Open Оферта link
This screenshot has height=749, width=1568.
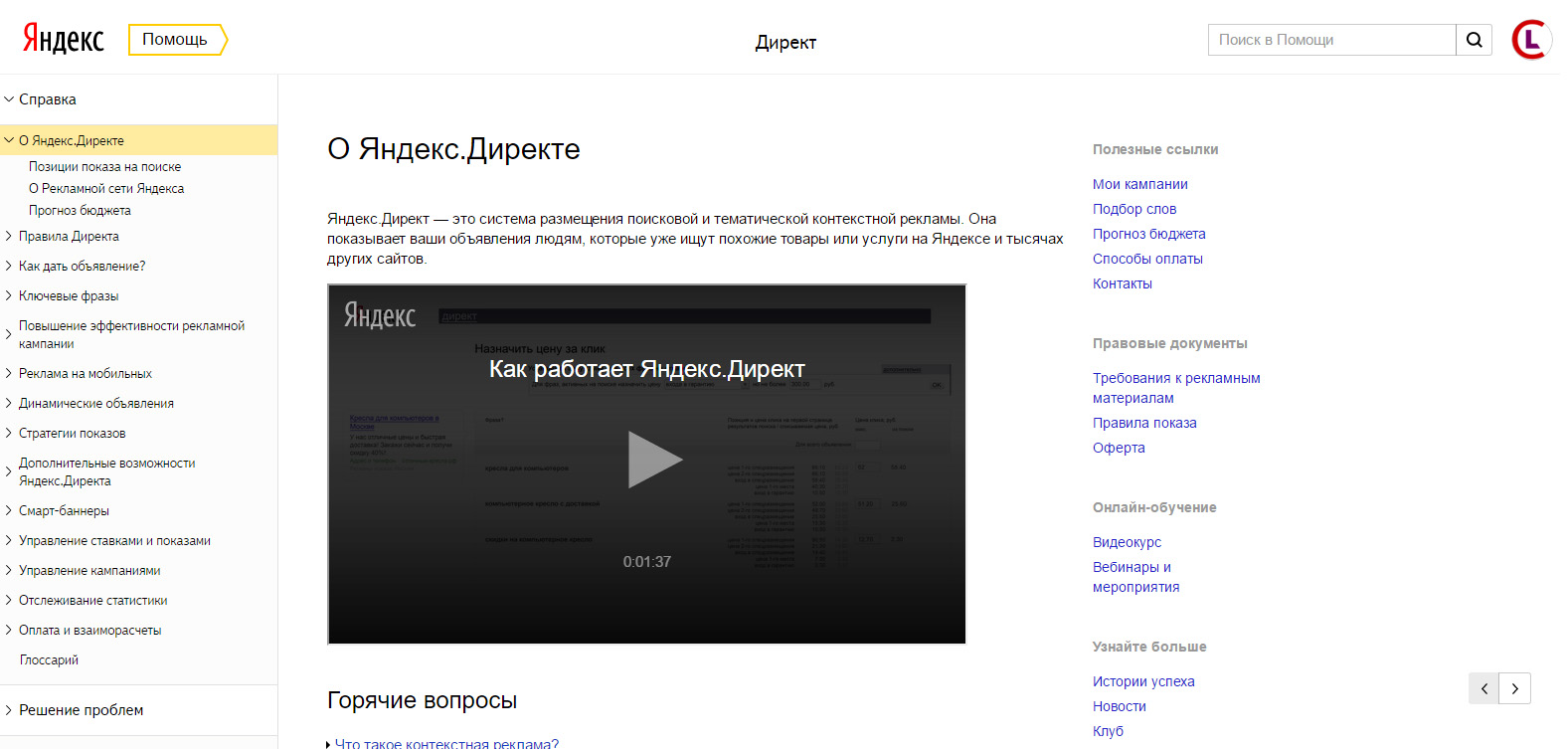[x=1119, y=448]
